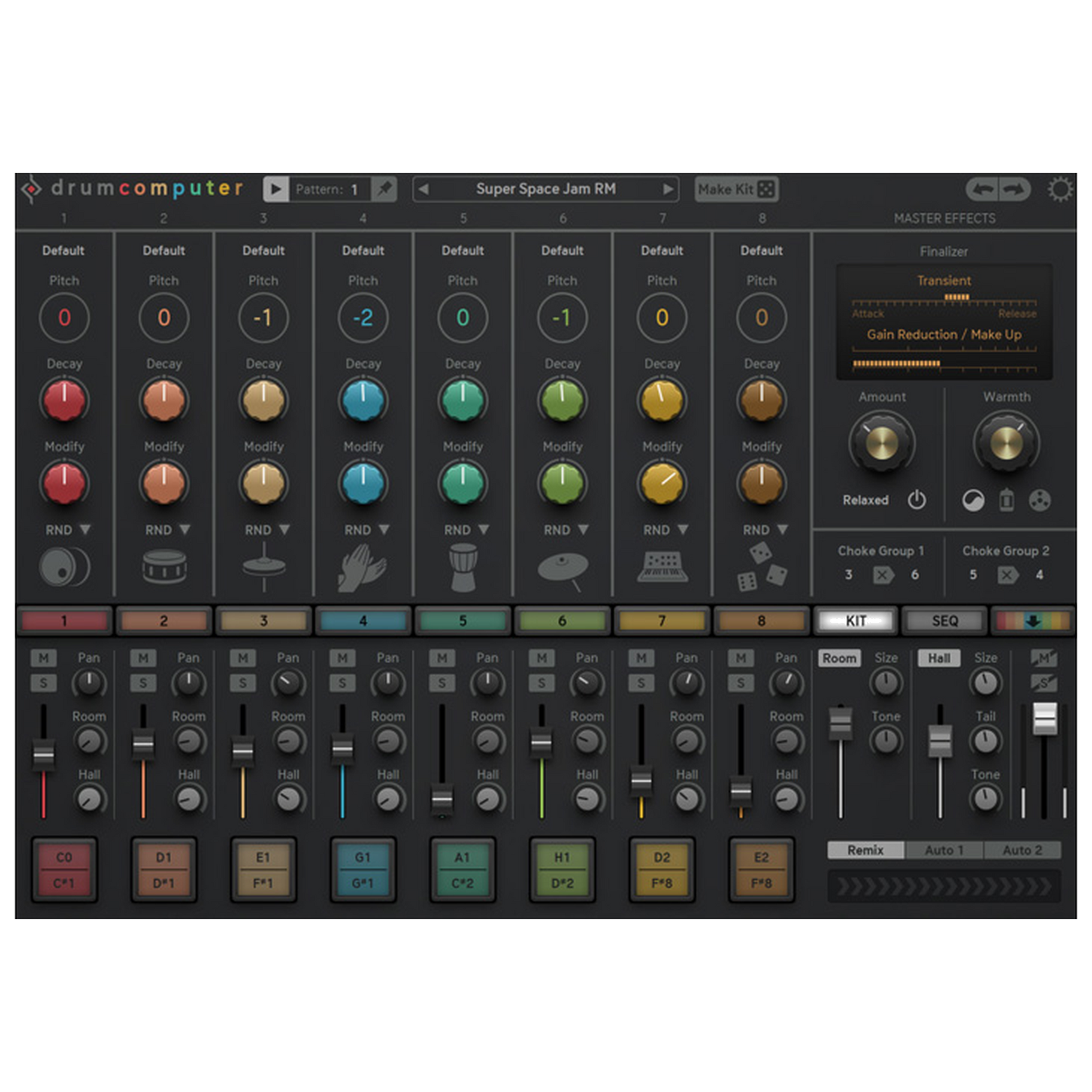Click the Make Kit button
This screenshot has width=1092, height=1092.
736,189
